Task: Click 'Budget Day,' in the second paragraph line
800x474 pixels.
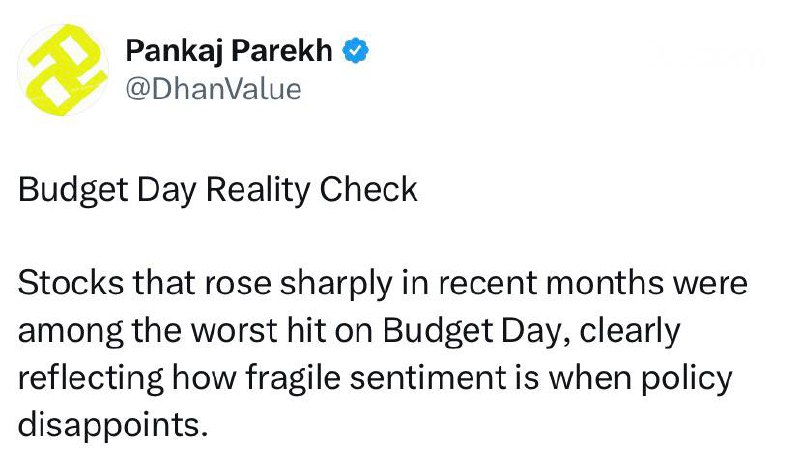Action: pyautogui.click(x=477, y=331)
